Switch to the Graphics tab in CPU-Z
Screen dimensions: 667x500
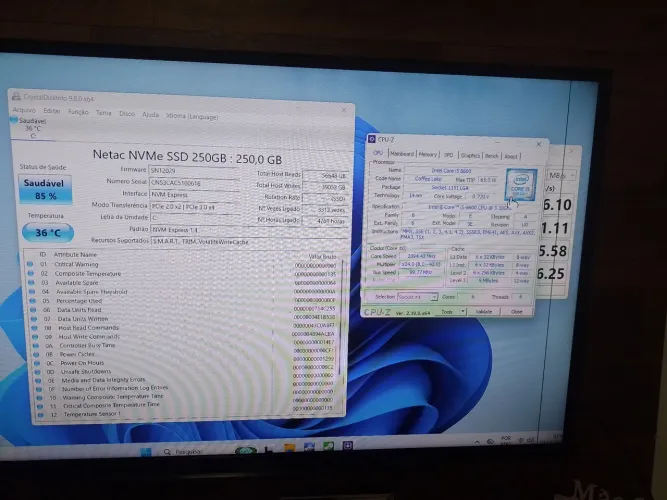[470, 155]
